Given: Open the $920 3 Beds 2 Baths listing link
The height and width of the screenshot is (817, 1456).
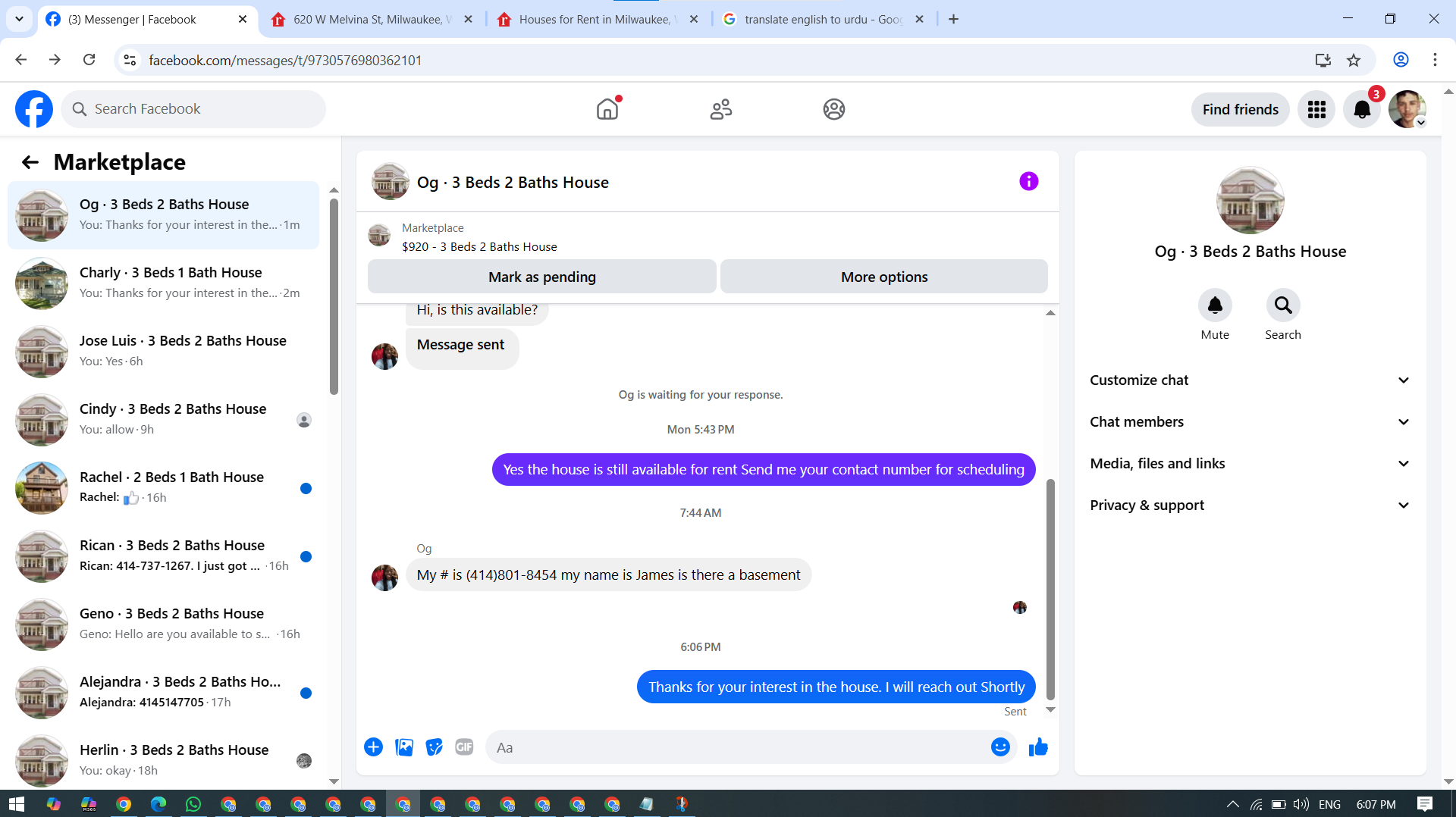Looking at the screenshot, I should click(479, 247).
